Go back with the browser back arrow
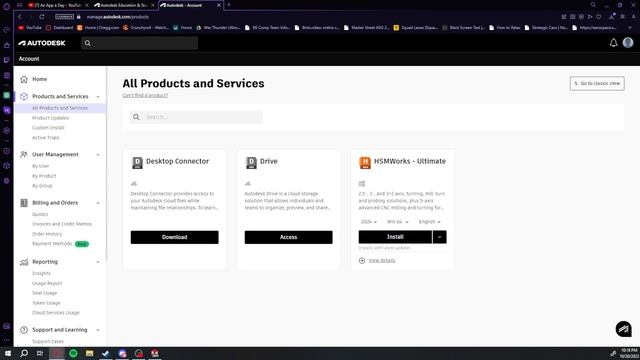Viewport: 640px width, 360px height. (x=20, y=17)
